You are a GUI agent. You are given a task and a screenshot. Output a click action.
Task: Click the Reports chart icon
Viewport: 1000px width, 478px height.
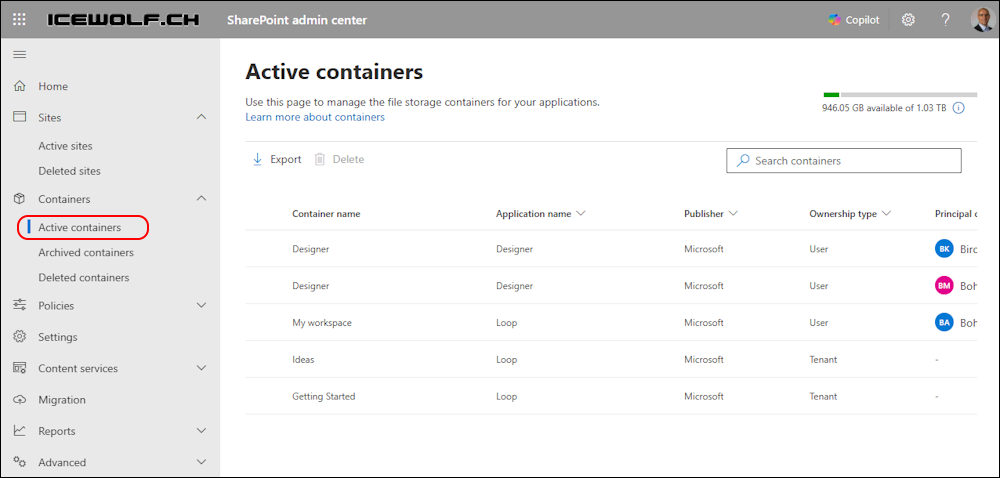[20, 431]
